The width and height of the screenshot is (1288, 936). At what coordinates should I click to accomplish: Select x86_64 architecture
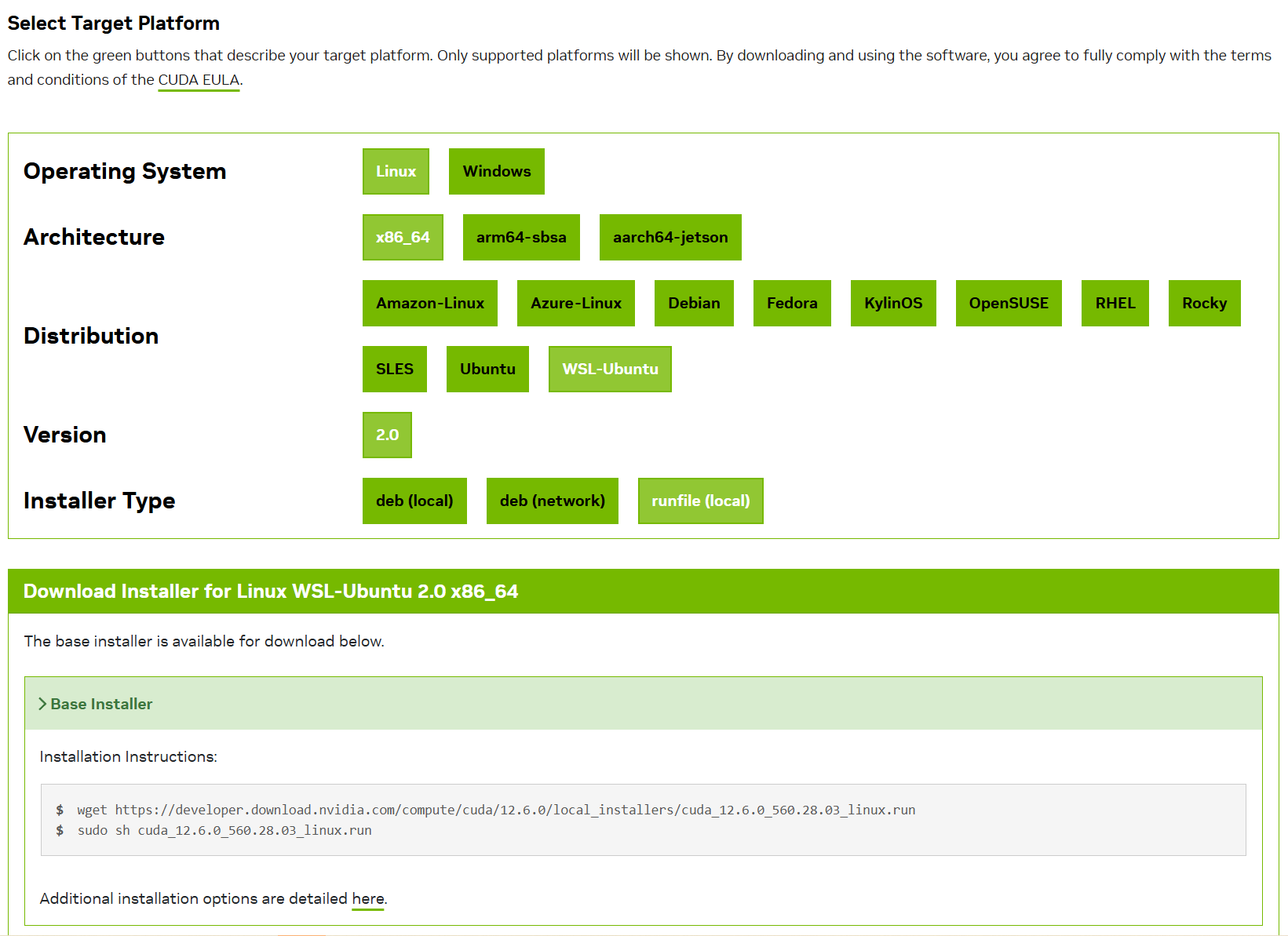[x=403, y=237]
